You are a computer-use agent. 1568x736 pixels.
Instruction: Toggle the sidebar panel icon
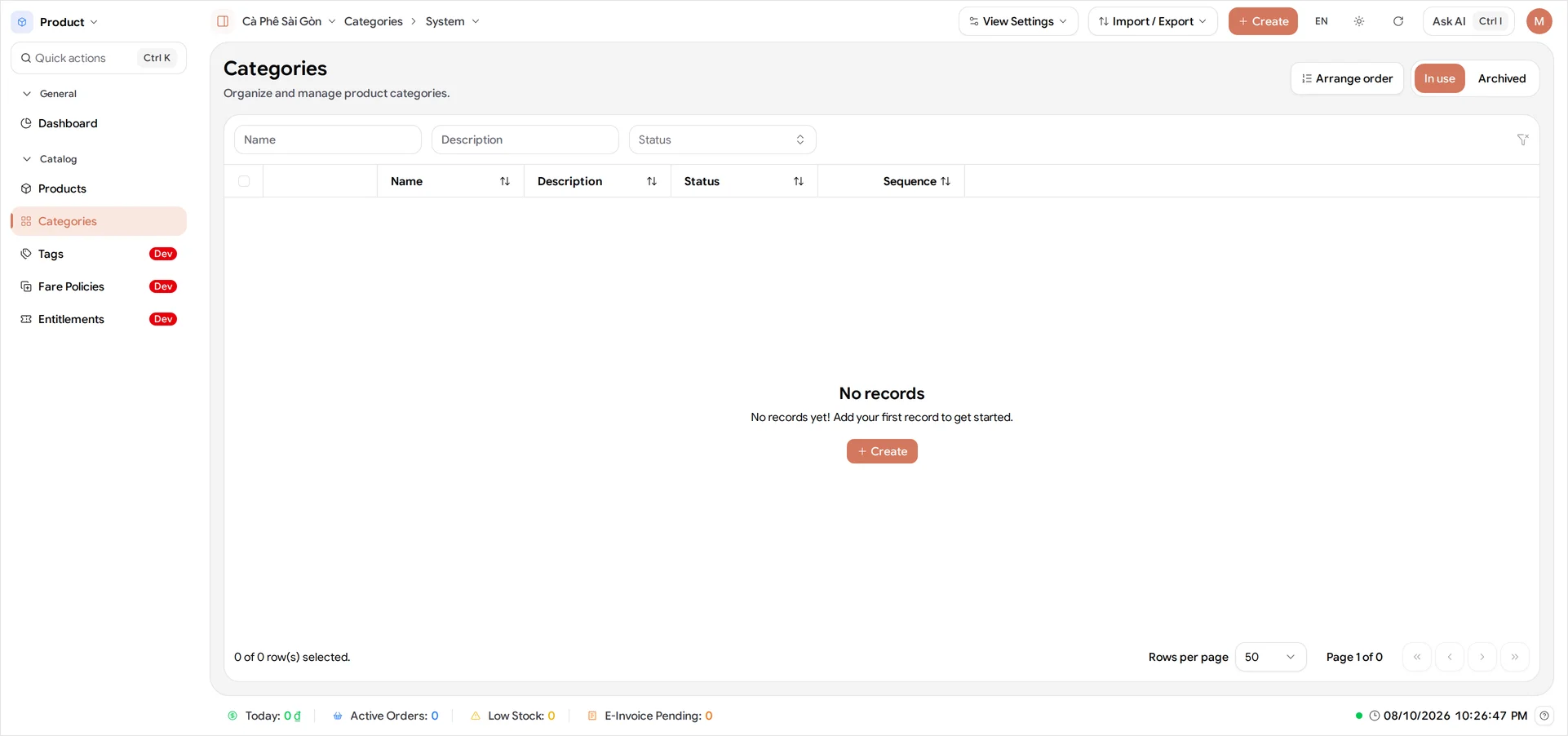coord(223,21)
